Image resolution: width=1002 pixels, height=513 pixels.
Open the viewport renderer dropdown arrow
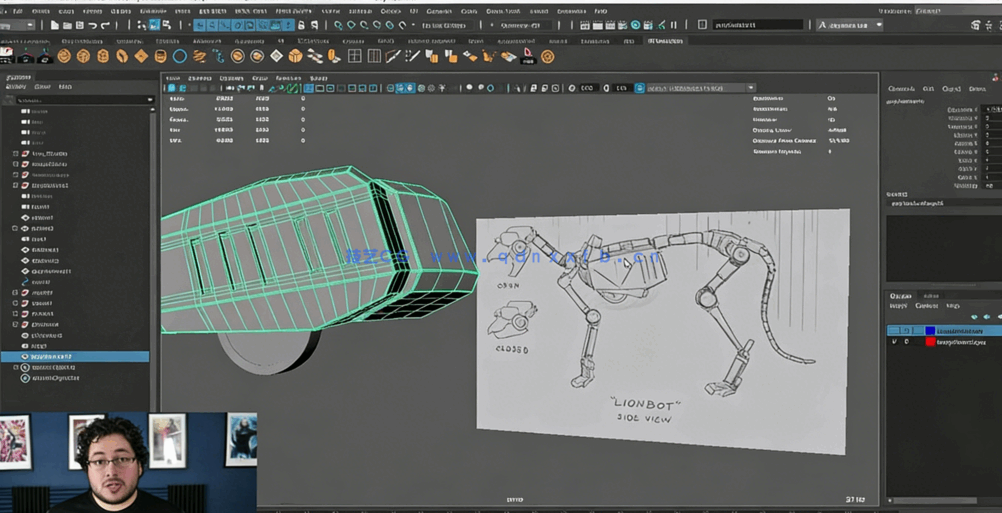[x=751, y=88]
